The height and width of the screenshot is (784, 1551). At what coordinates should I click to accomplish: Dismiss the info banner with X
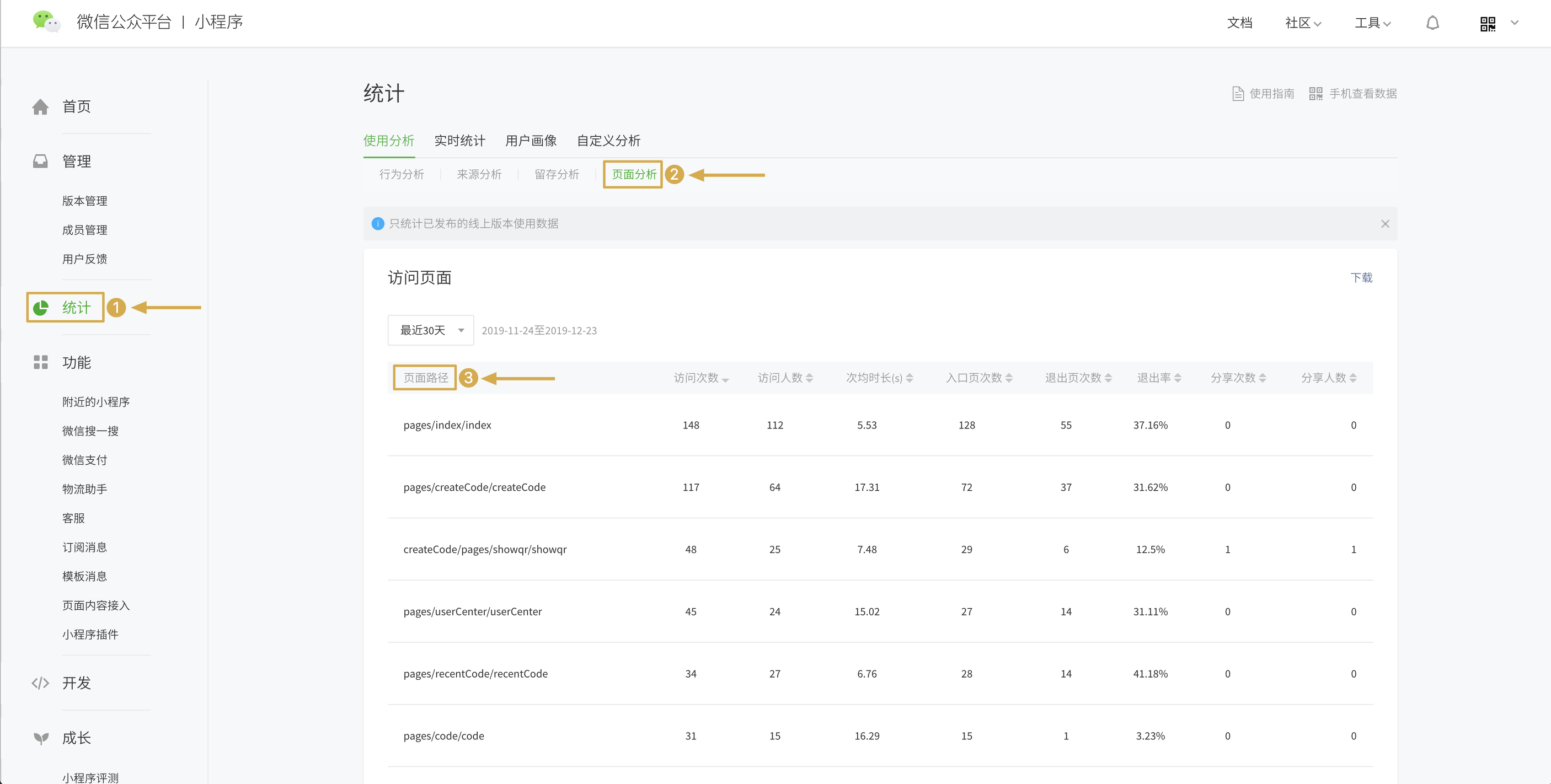tap(1385, 224)
